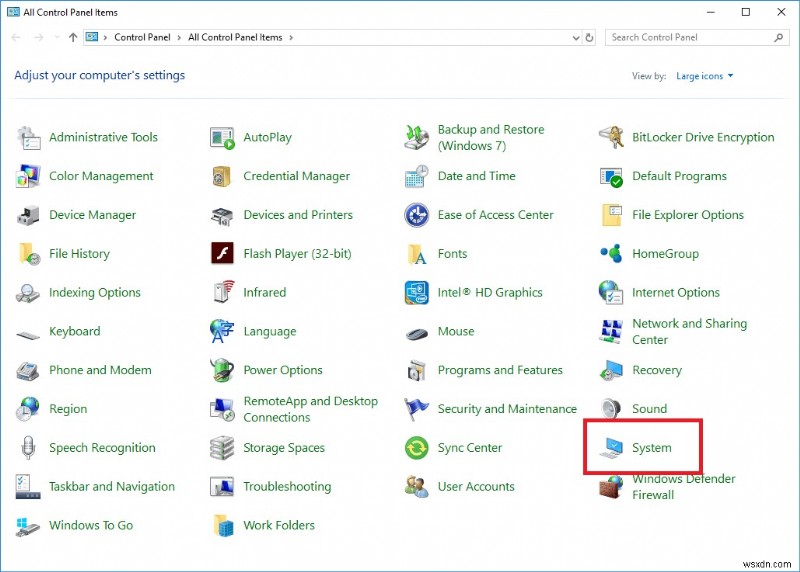Viewport: 800px width, 572px height.
Task: Open Backup and Restore icon
Action: pos(417,138)
